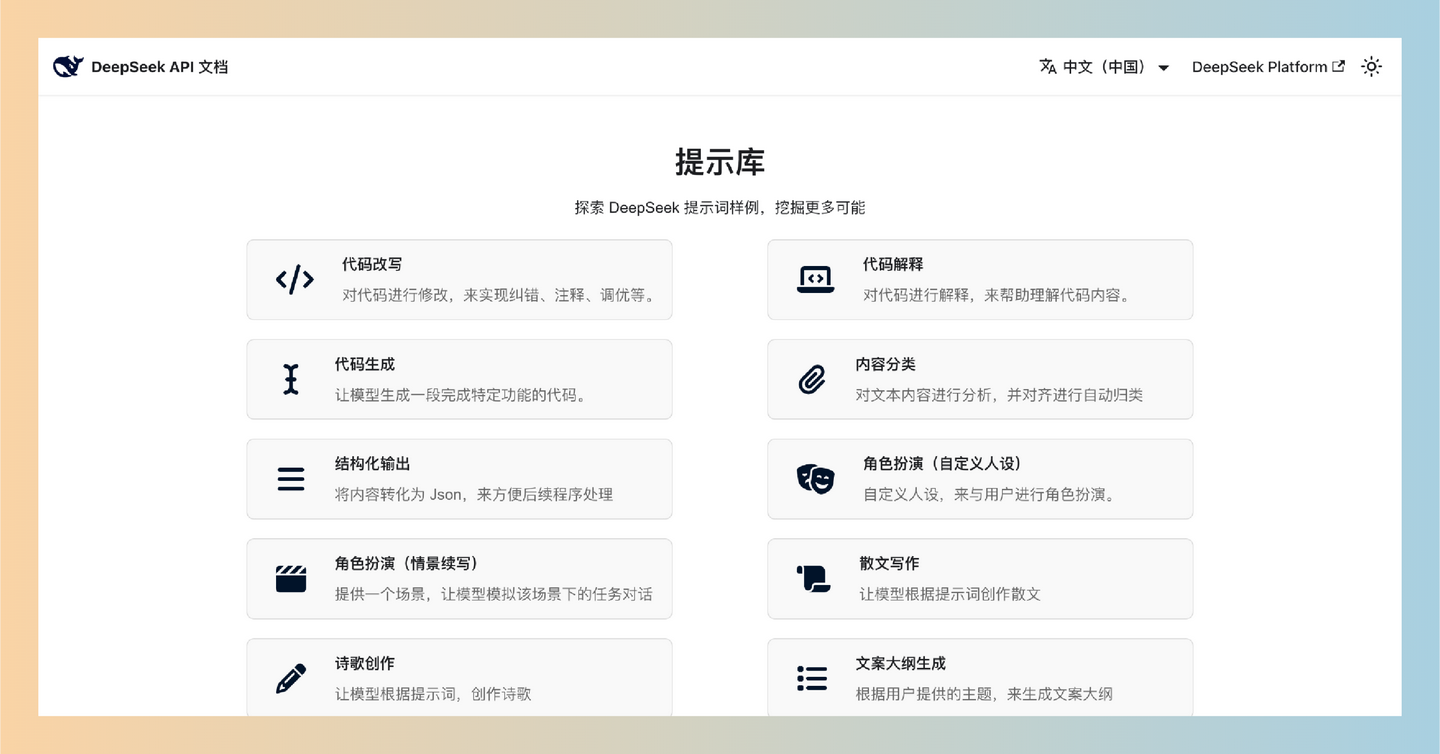The height and width of the screenshot is (754, 1440).
Task: Expand the 中文（中国） language dropdown arrow
Action: (x=1163, y=68)
